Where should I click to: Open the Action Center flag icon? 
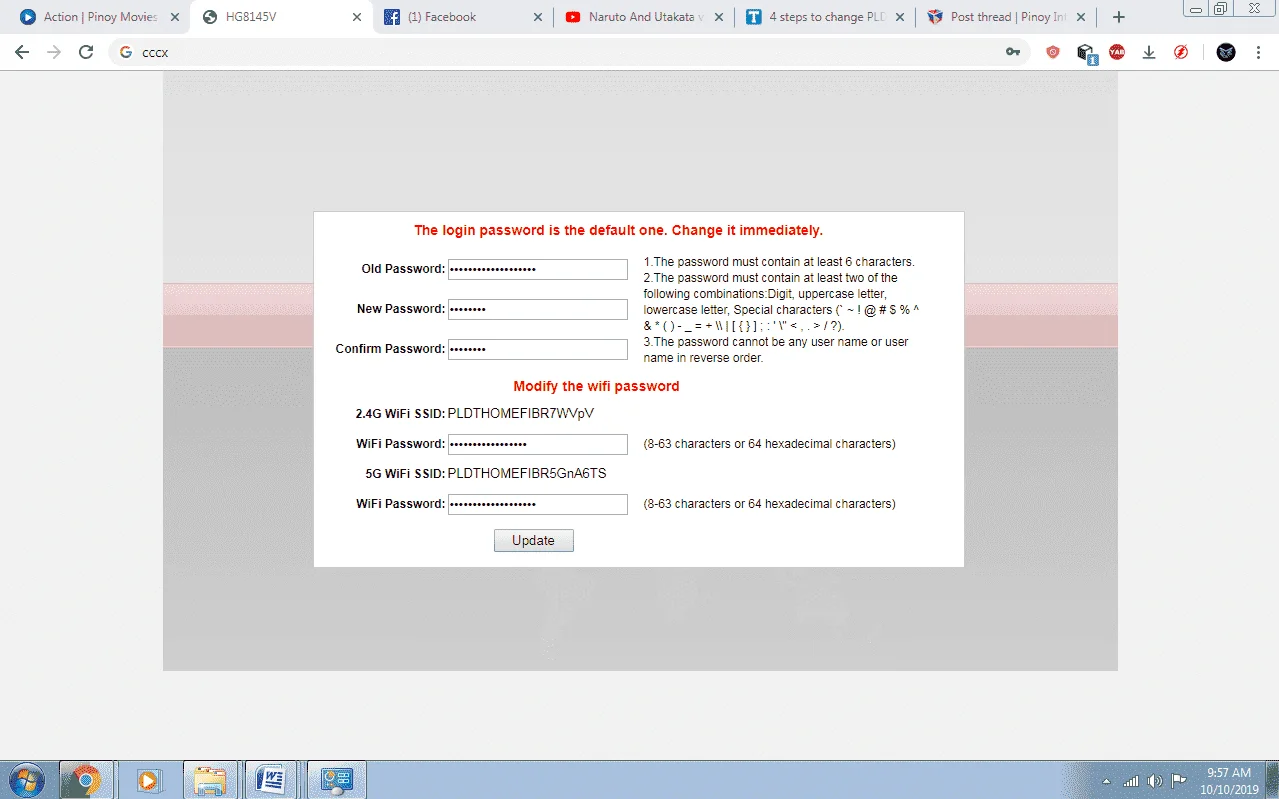[1179, 781]
